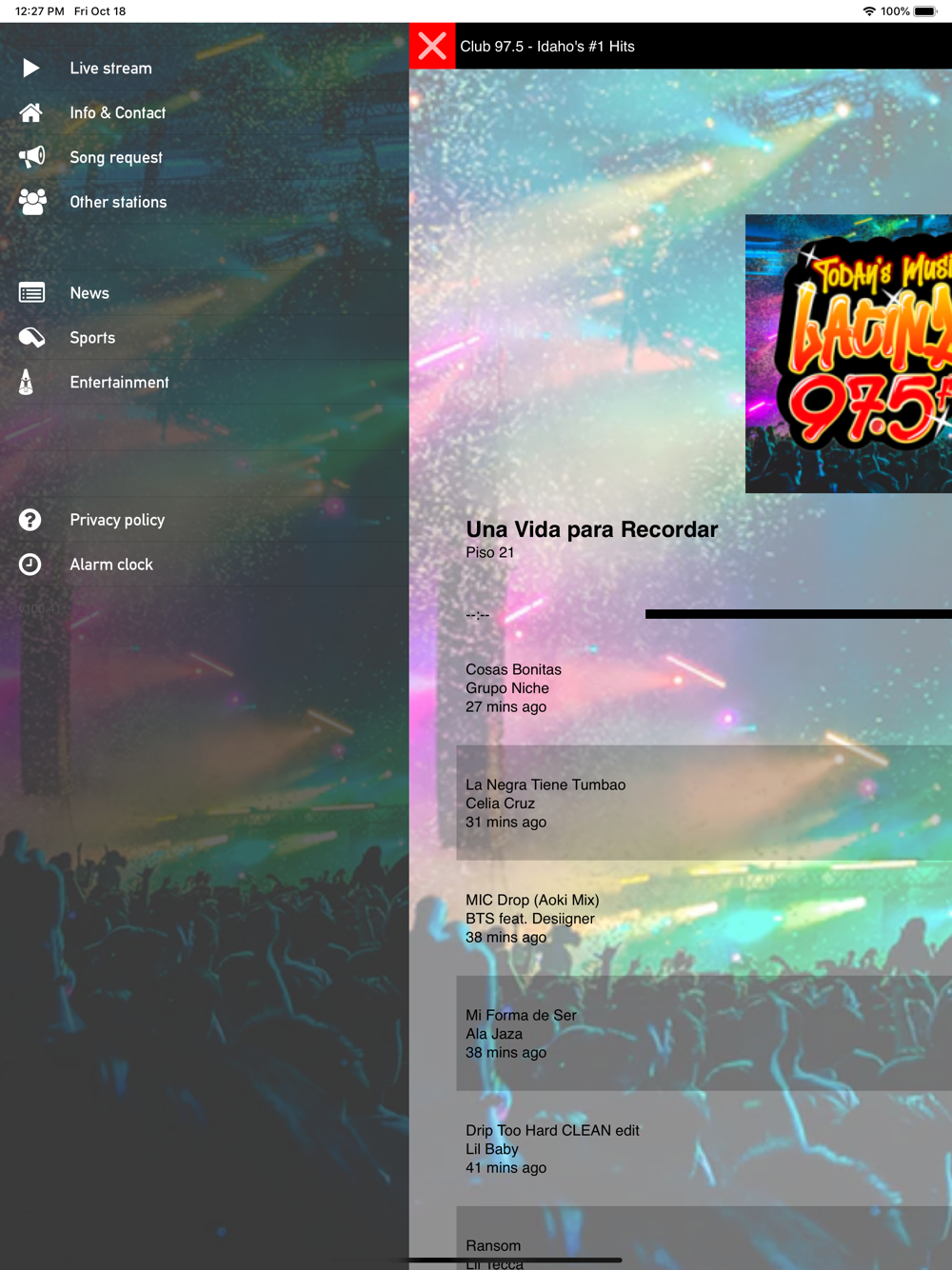This screenshot has width=952, height=1270.
Task: Select the Ransom track entry
Action: (x=704, y=1239)
